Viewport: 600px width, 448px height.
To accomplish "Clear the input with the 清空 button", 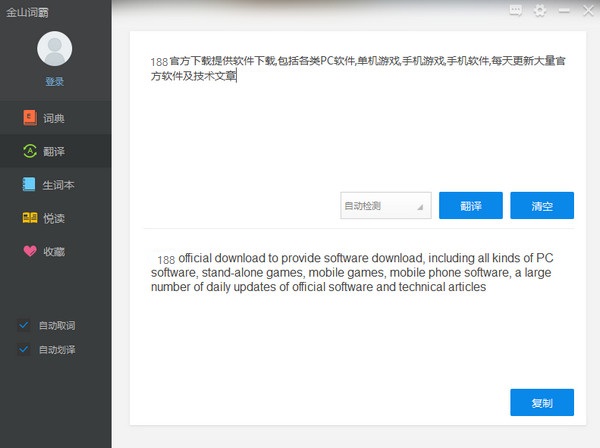I will pos(541,206).
